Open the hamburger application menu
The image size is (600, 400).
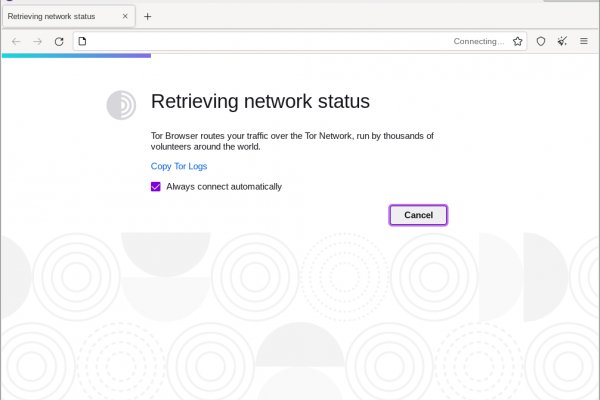tap(584, 42)
